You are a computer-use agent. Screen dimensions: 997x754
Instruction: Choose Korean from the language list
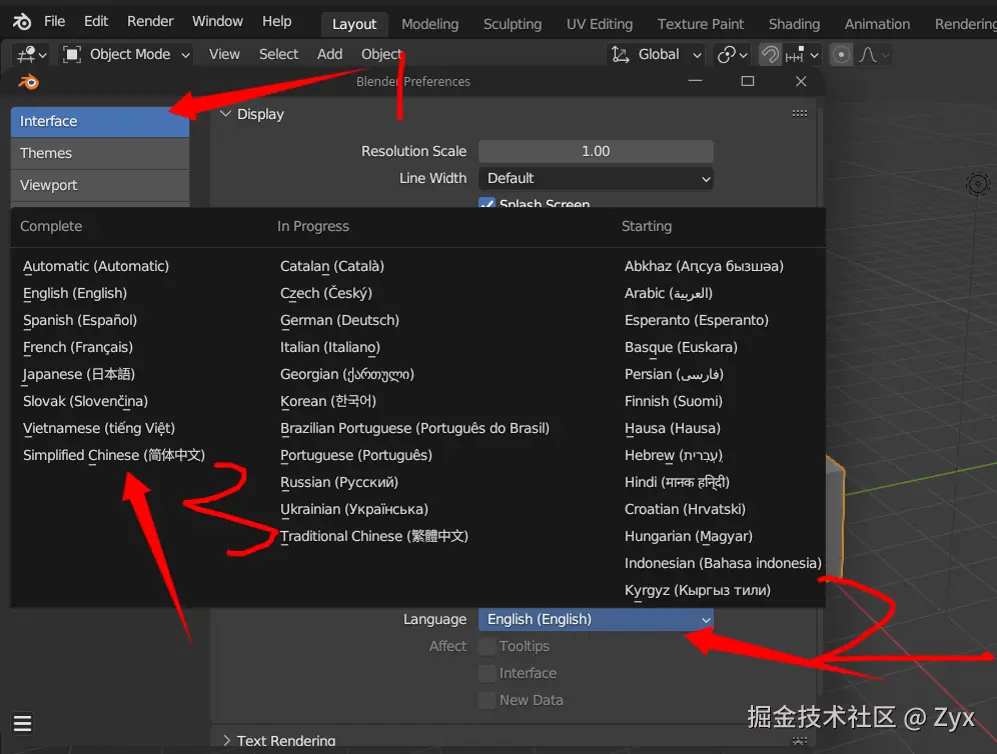328,401
